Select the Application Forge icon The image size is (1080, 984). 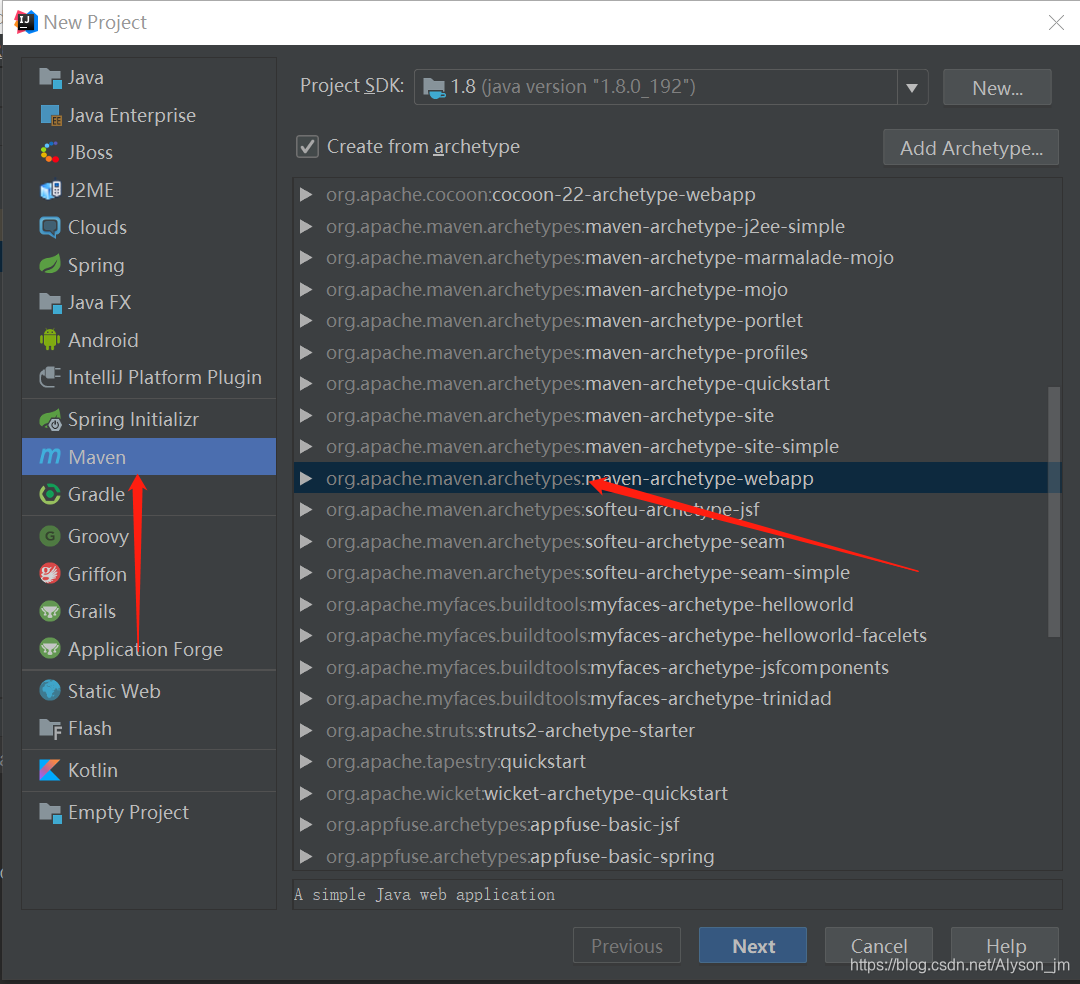point(50,649)
